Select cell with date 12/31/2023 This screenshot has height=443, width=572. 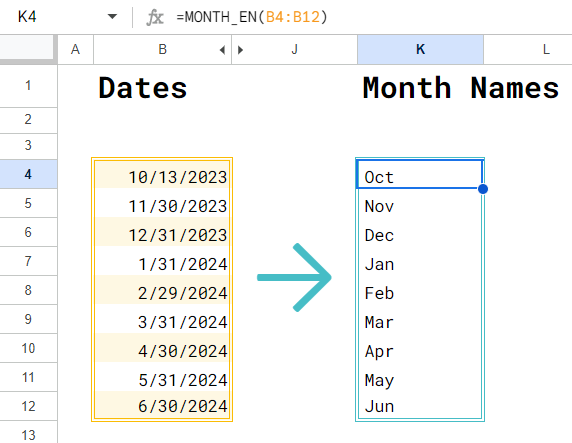[x=162, y=232]
